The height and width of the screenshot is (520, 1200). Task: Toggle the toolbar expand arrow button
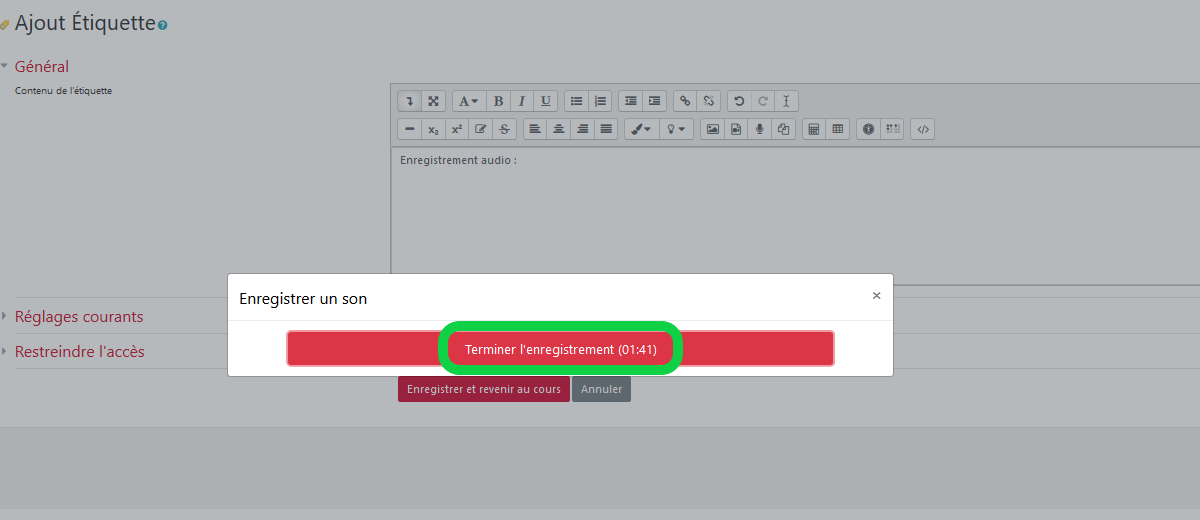(409, 101)
